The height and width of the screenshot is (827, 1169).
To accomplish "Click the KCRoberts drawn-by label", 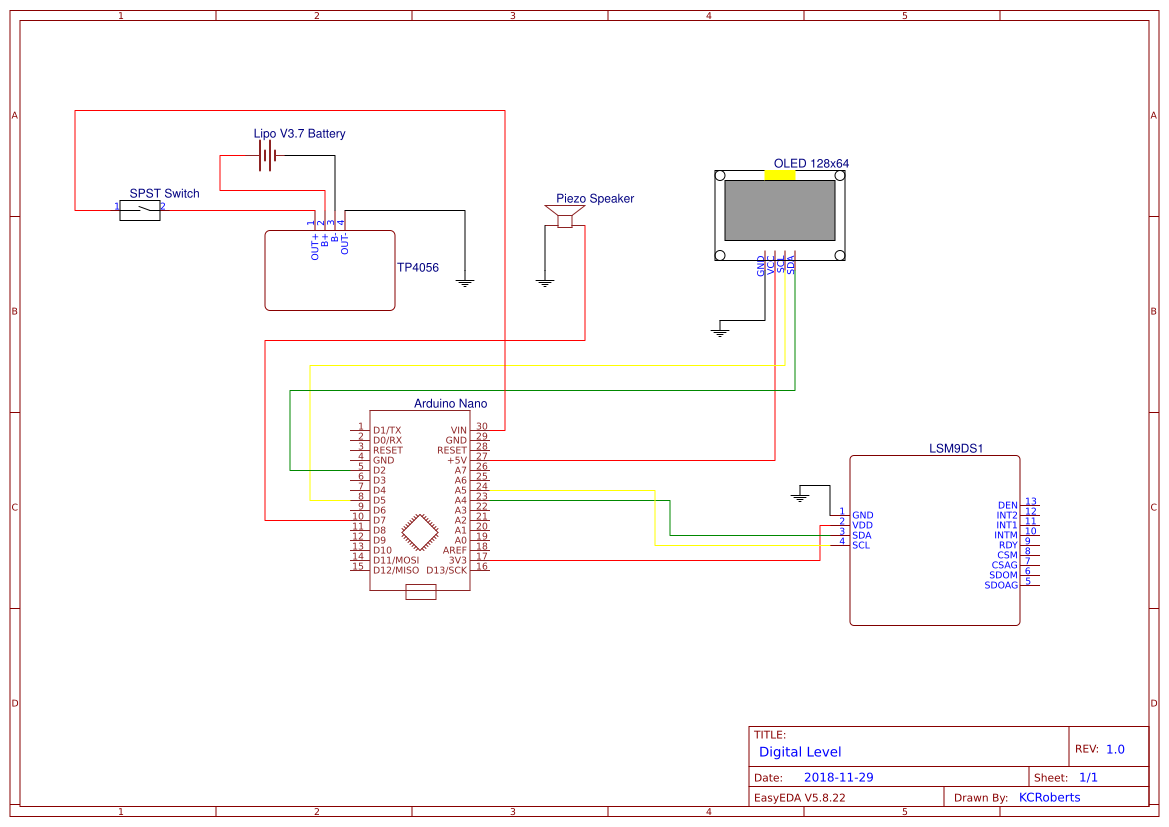I will (1049, 797).
